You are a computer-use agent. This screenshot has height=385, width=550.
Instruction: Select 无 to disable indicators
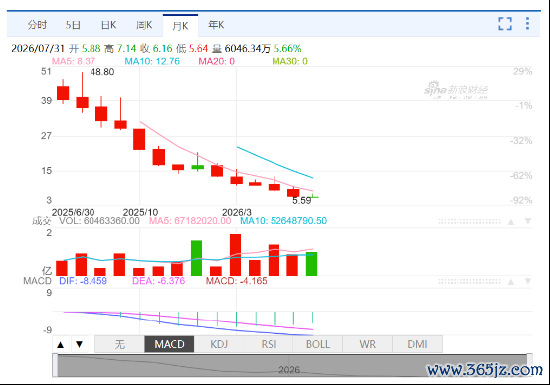pos(120,344)
